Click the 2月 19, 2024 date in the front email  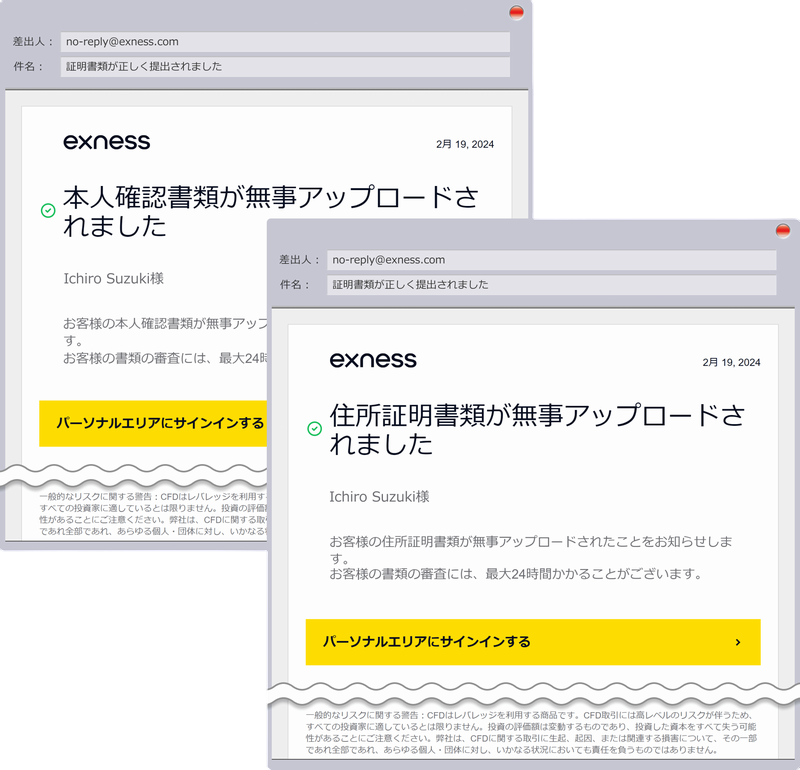click(x=731, y=362)
